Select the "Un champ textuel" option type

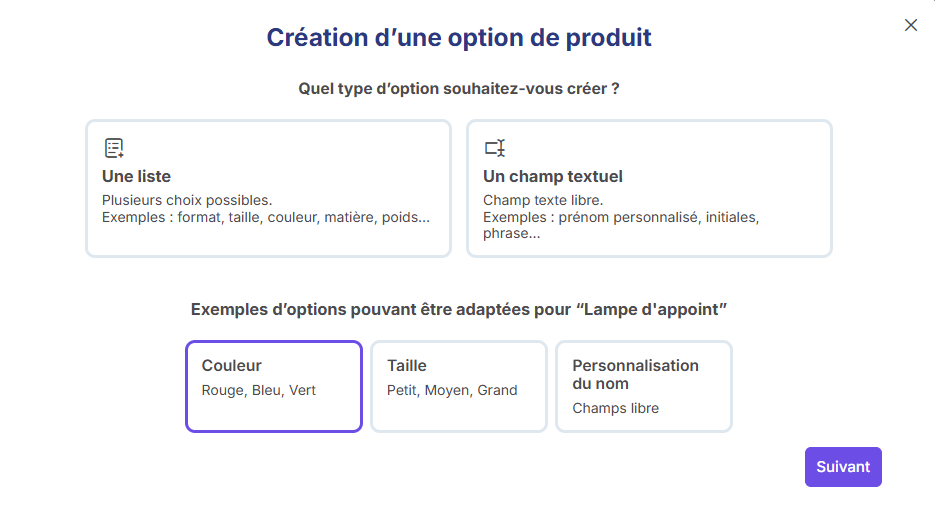click(x=649, y=188)
